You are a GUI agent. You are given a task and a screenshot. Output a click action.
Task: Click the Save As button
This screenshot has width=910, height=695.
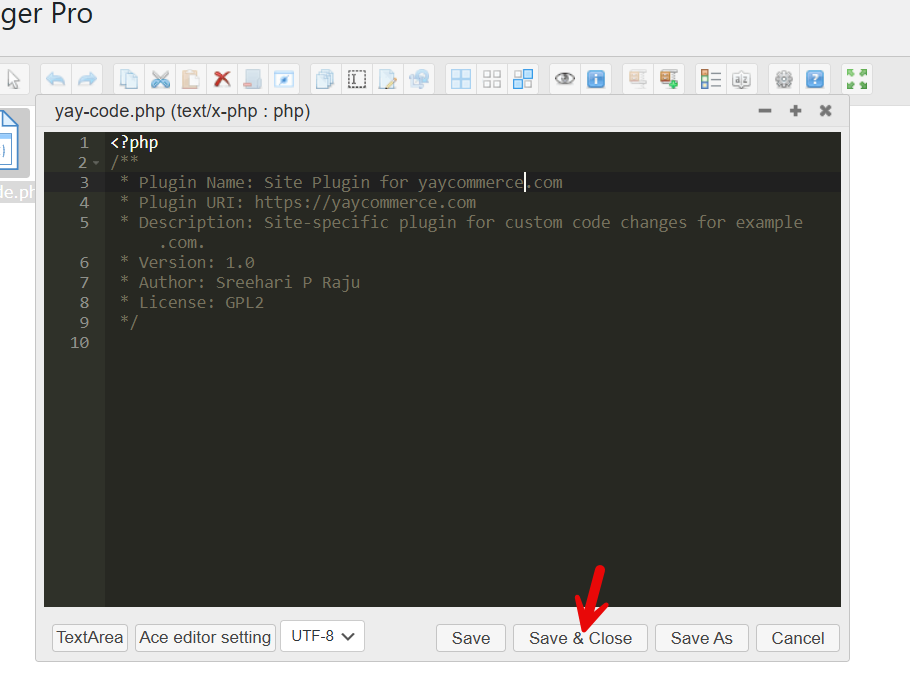[x=701, y=638]
